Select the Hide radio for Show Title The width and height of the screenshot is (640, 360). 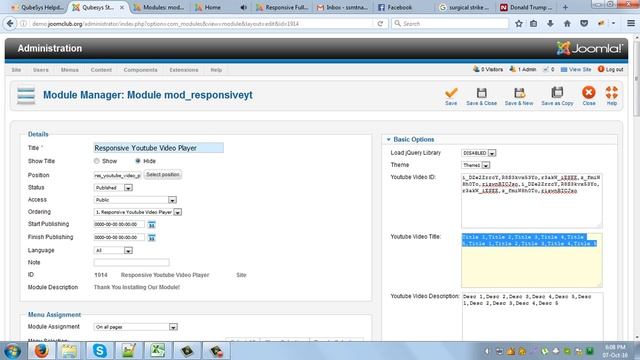(138, 161)
